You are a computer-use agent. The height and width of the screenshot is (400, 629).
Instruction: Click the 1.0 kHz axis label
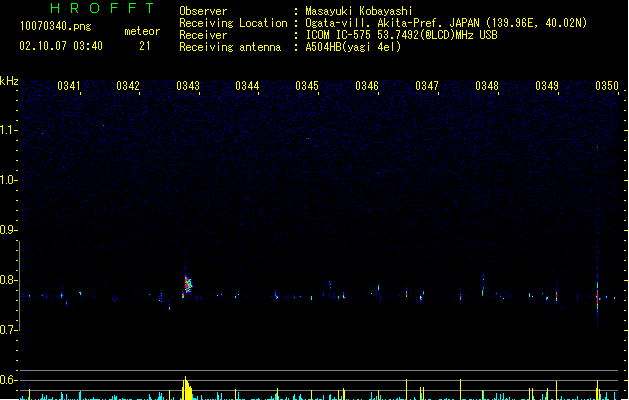pos(8,180)
